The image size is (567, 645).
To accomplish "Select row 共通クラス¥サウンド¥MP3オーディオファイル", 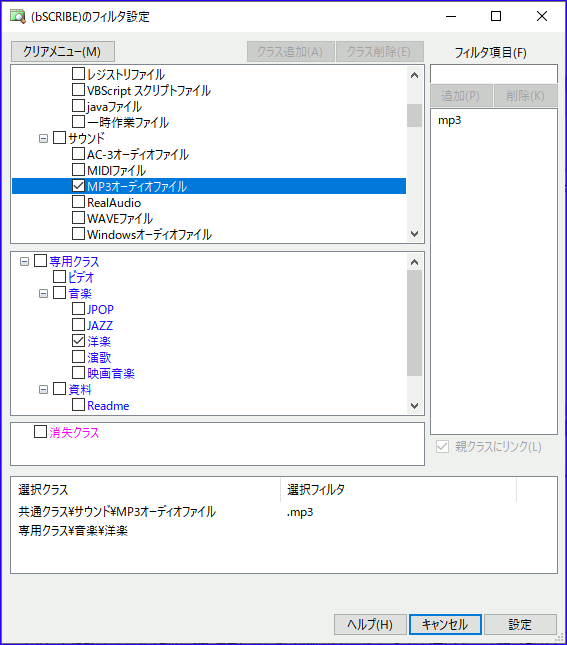I will [x=117, y=512].
